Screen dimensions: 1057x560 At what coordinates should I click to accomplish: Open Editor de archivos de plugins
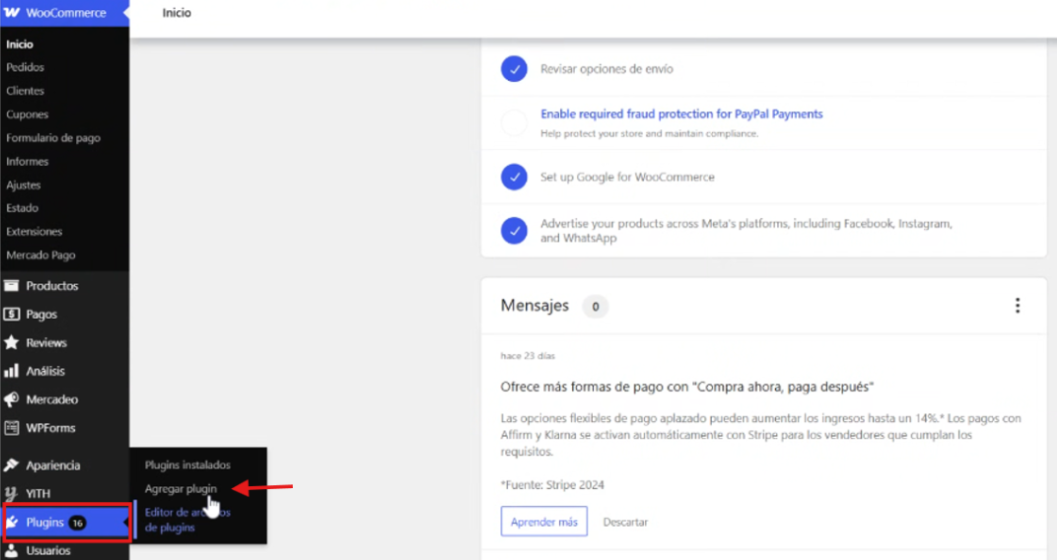click(x=187, y=520)
